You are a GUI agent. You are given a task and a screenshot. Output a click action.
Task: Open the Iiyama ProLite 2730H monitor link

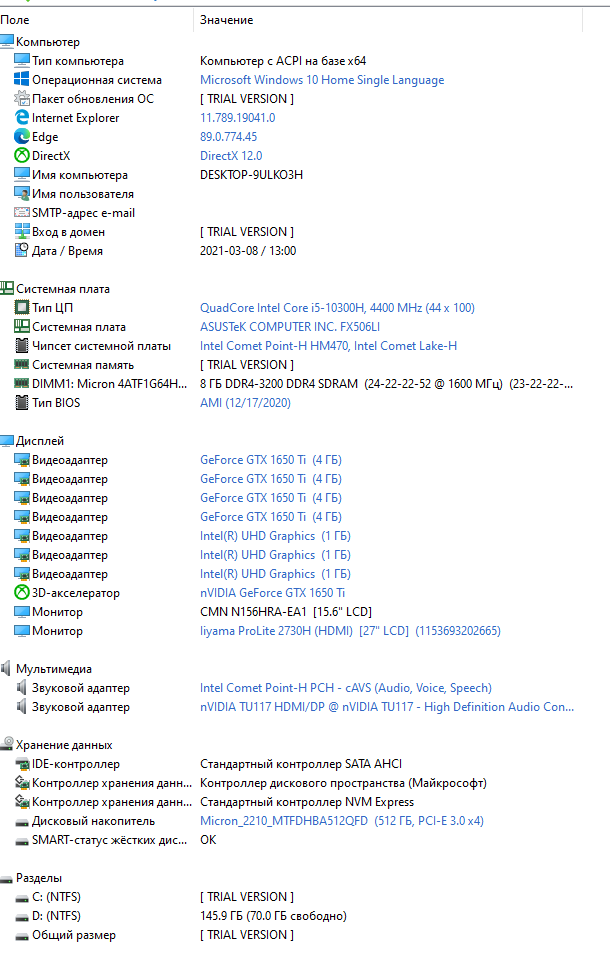pyautogui.click(x=350, y=630)
